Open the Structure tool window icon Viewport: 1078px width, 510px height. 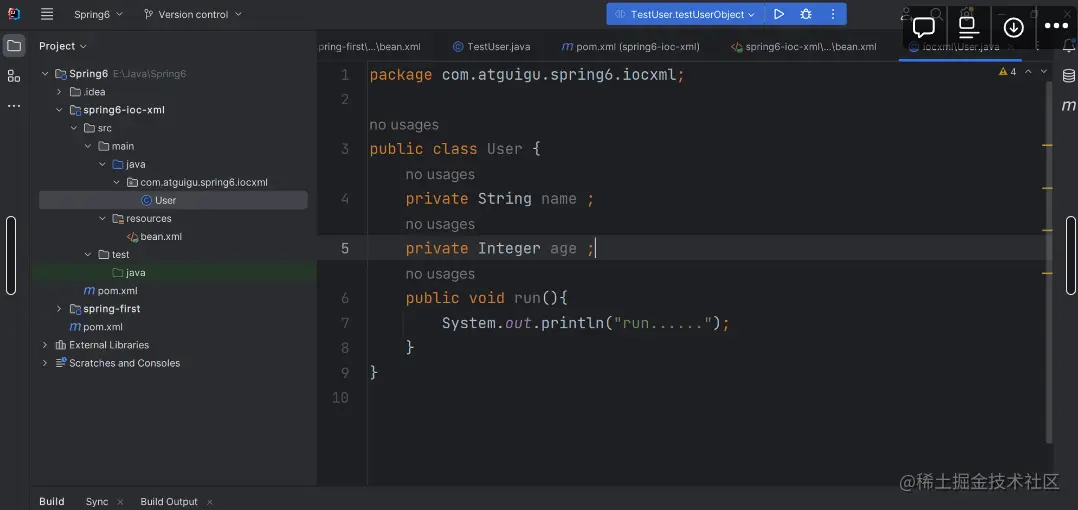pyautogui.click(x=14, y=76)
